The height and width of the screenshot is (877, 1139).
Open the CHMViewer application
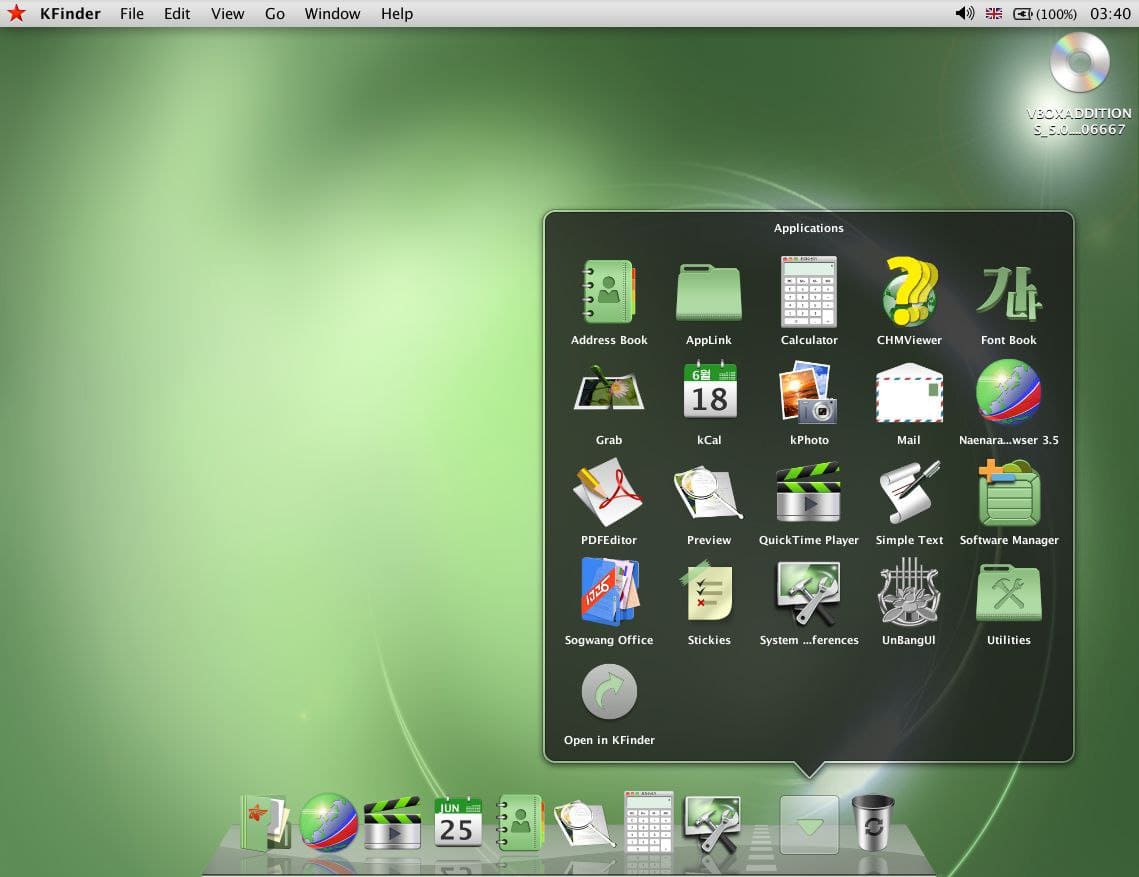(909, 292)
